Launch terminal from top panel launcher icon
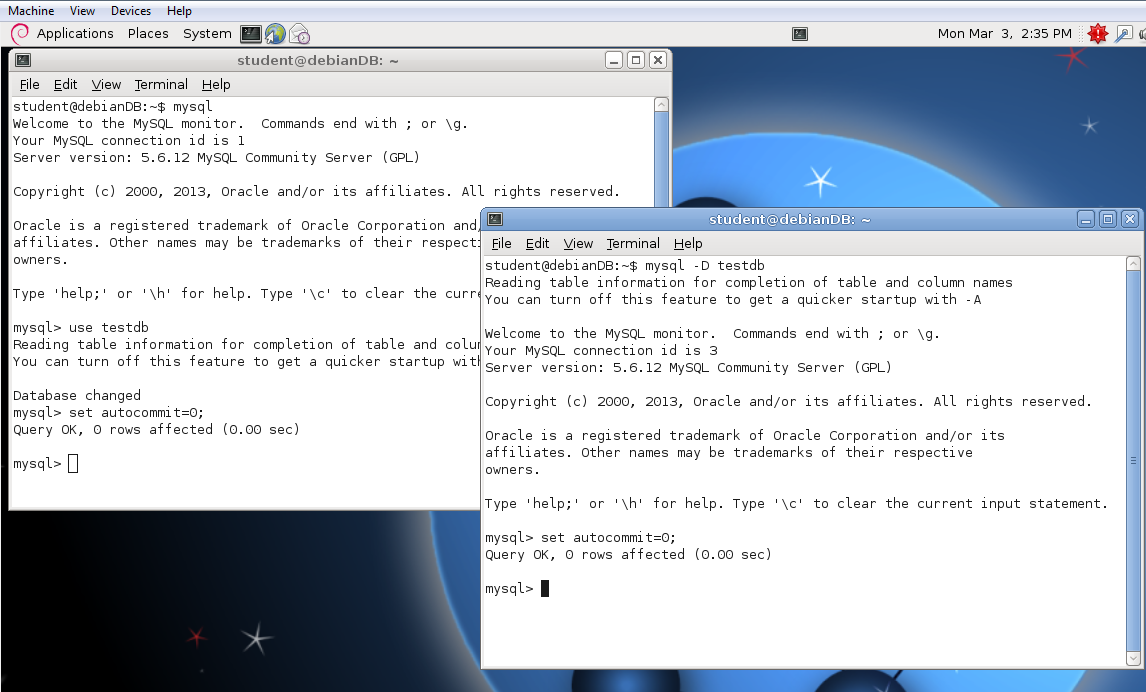This screenshot has width=1146, height=692. tap(251, 34)
